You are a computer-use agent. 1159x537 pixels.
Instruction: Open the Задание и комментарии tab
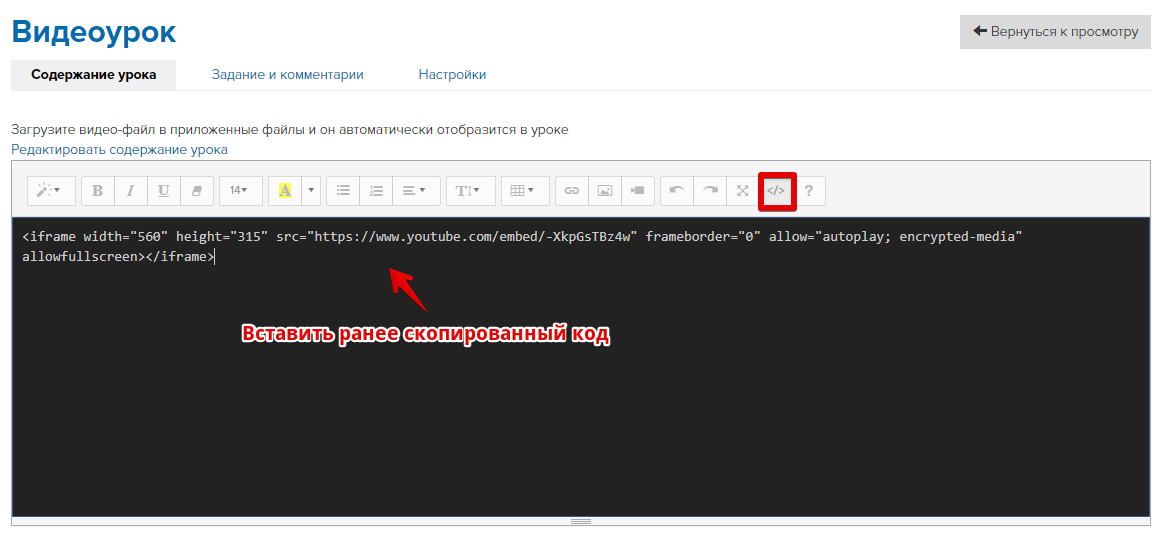(x=288, y=75)
